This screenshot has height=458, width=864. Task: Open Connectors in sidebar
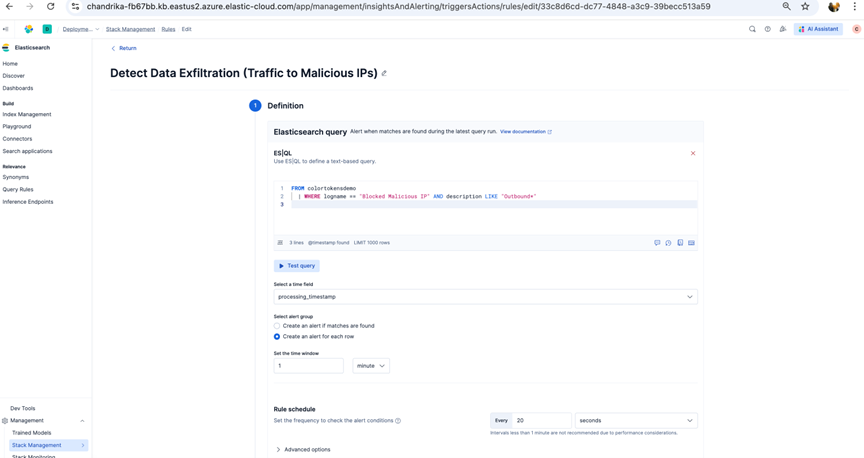(x=17, y=139)
